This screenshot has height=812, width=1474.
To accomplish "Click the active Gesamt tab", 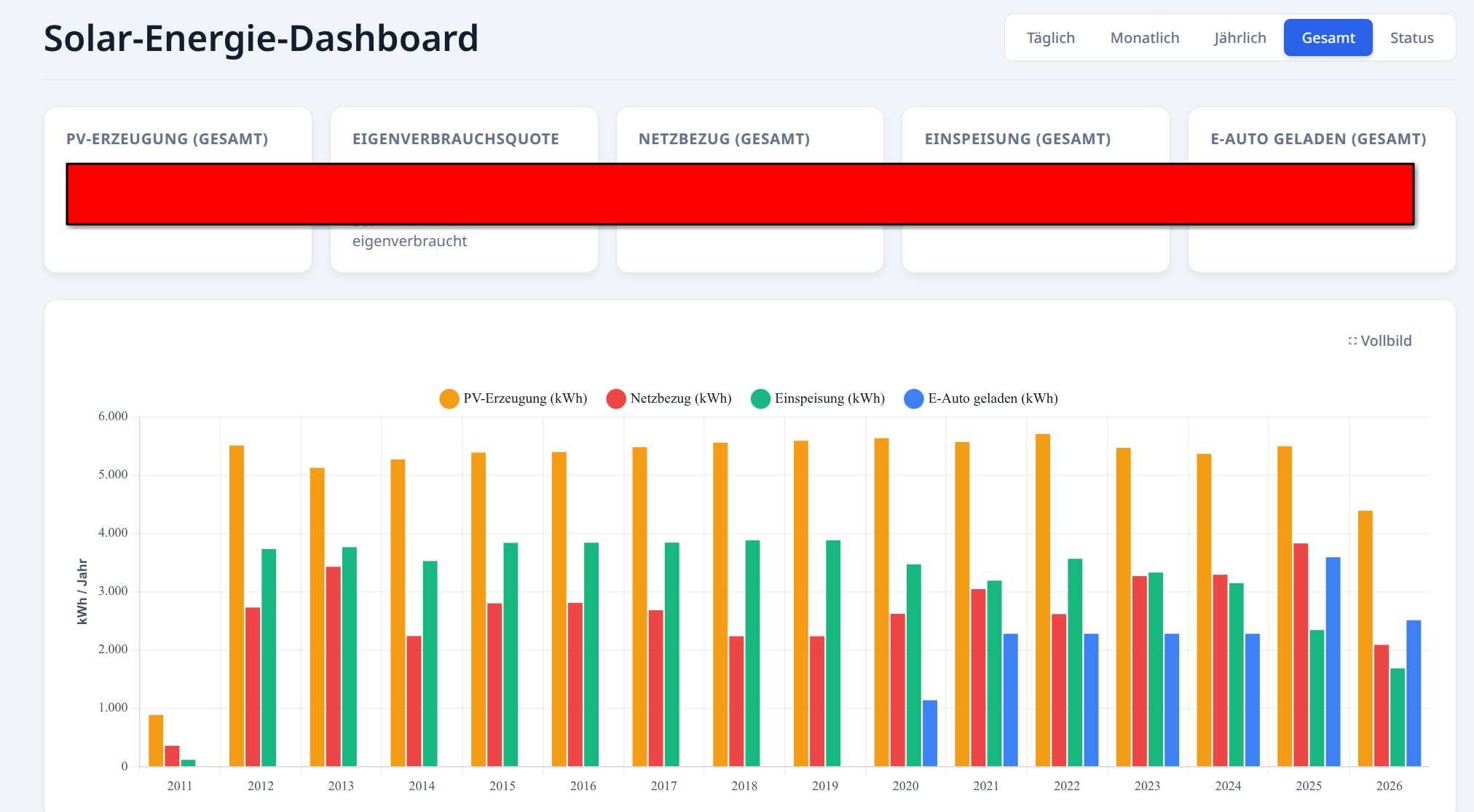I will point(1328,38).
